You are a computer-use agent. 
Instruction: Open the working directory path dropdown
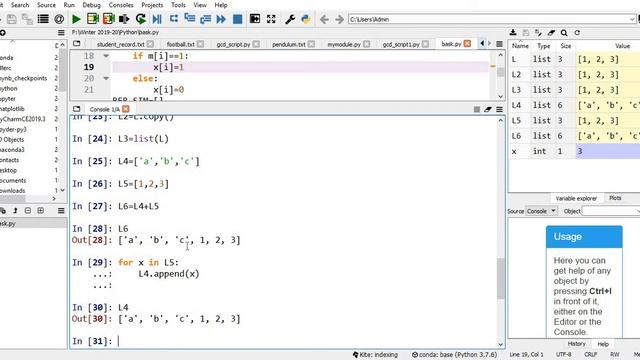click(x=632, y=19)
